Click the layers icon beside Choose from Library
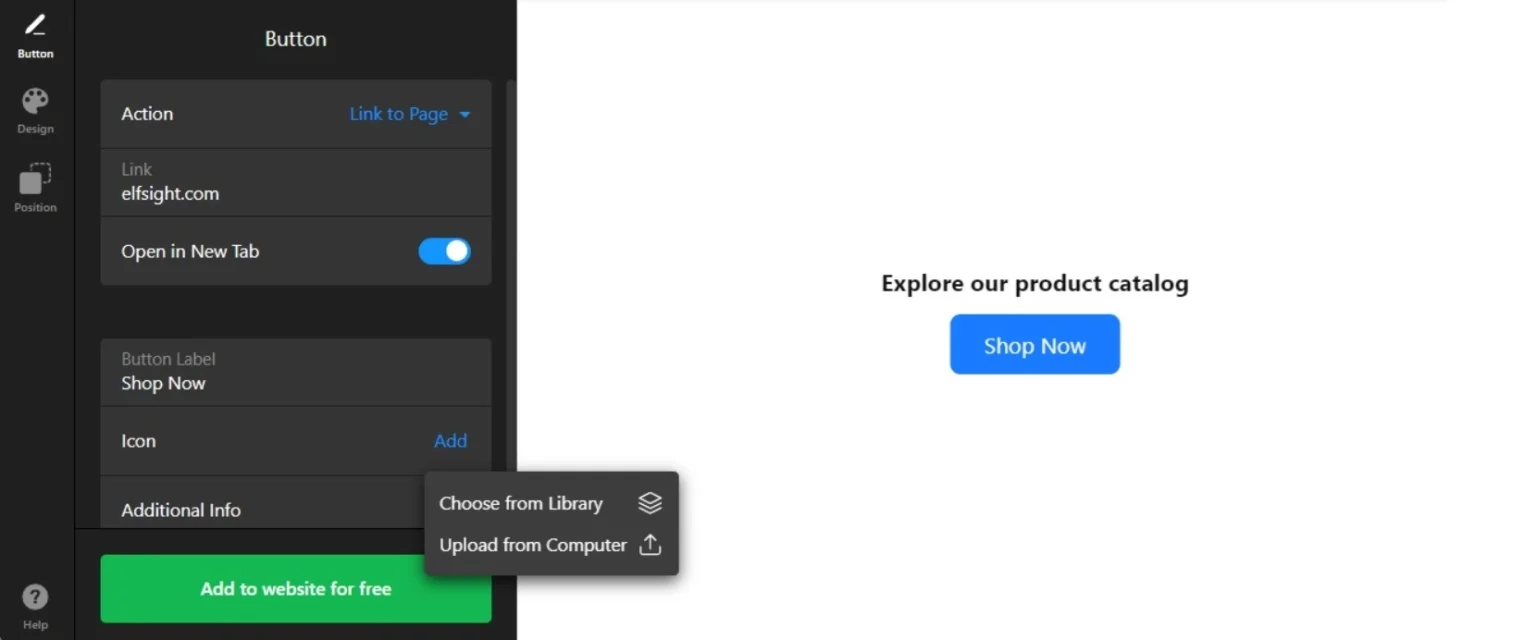Screen dimensions: 1536x640 point(650,503)
